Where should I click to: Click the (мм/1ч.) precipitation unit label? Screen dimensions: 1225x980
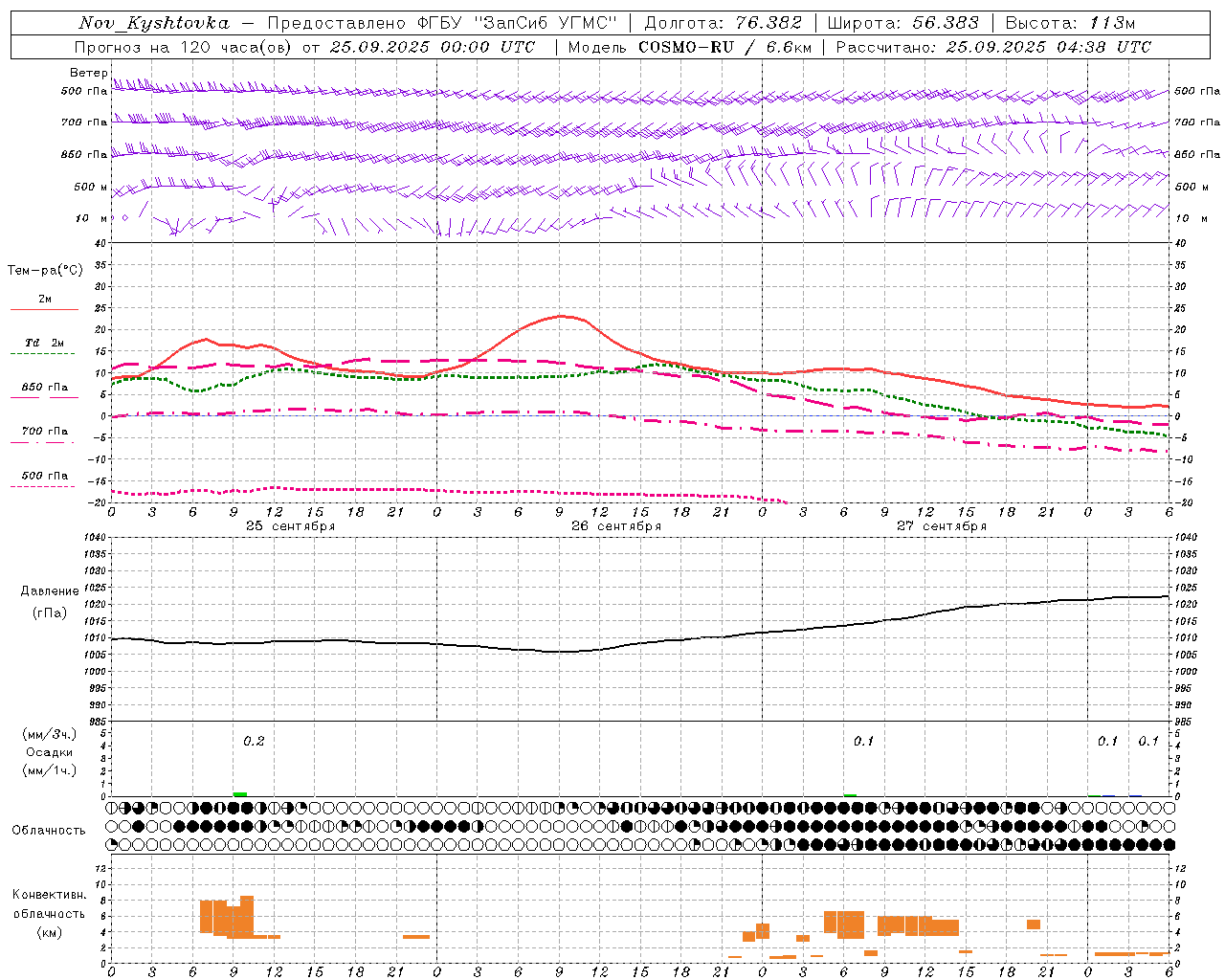point(50,770)
